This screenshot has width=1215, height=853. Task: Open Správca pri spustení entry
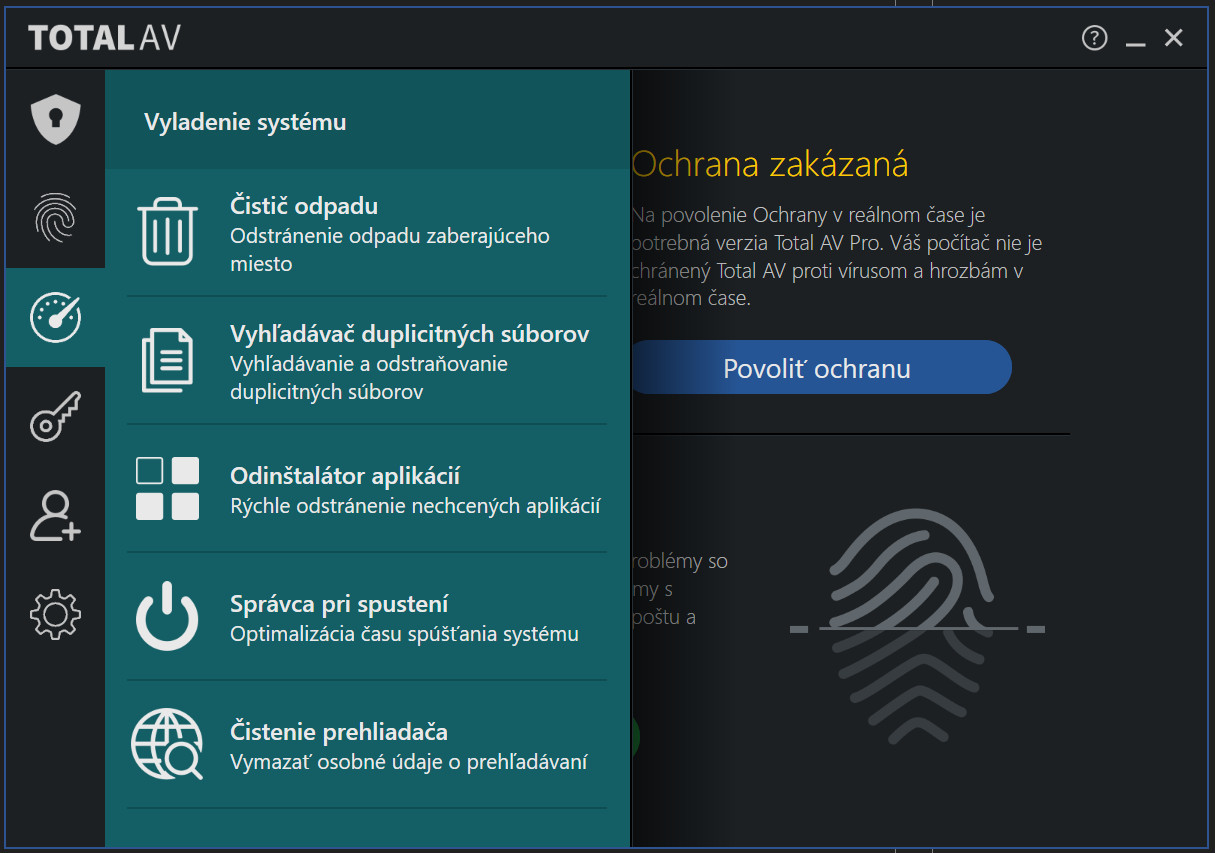point(367,616)
